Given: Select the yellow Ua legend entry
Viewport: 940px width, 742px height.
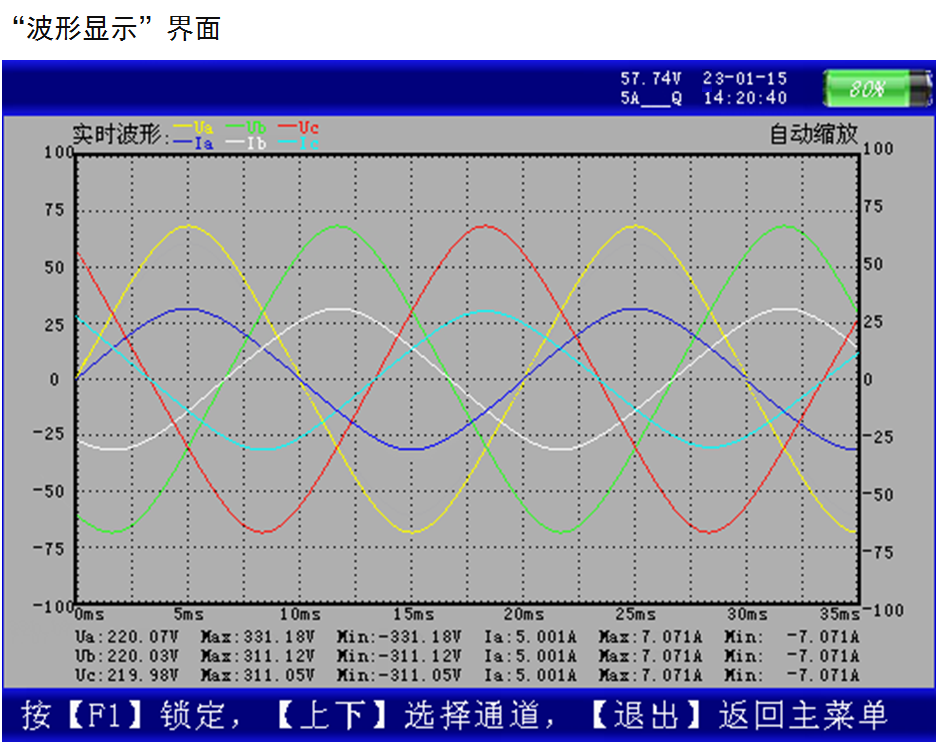Looking at the screenshot, I should click(x=193, y=127).
